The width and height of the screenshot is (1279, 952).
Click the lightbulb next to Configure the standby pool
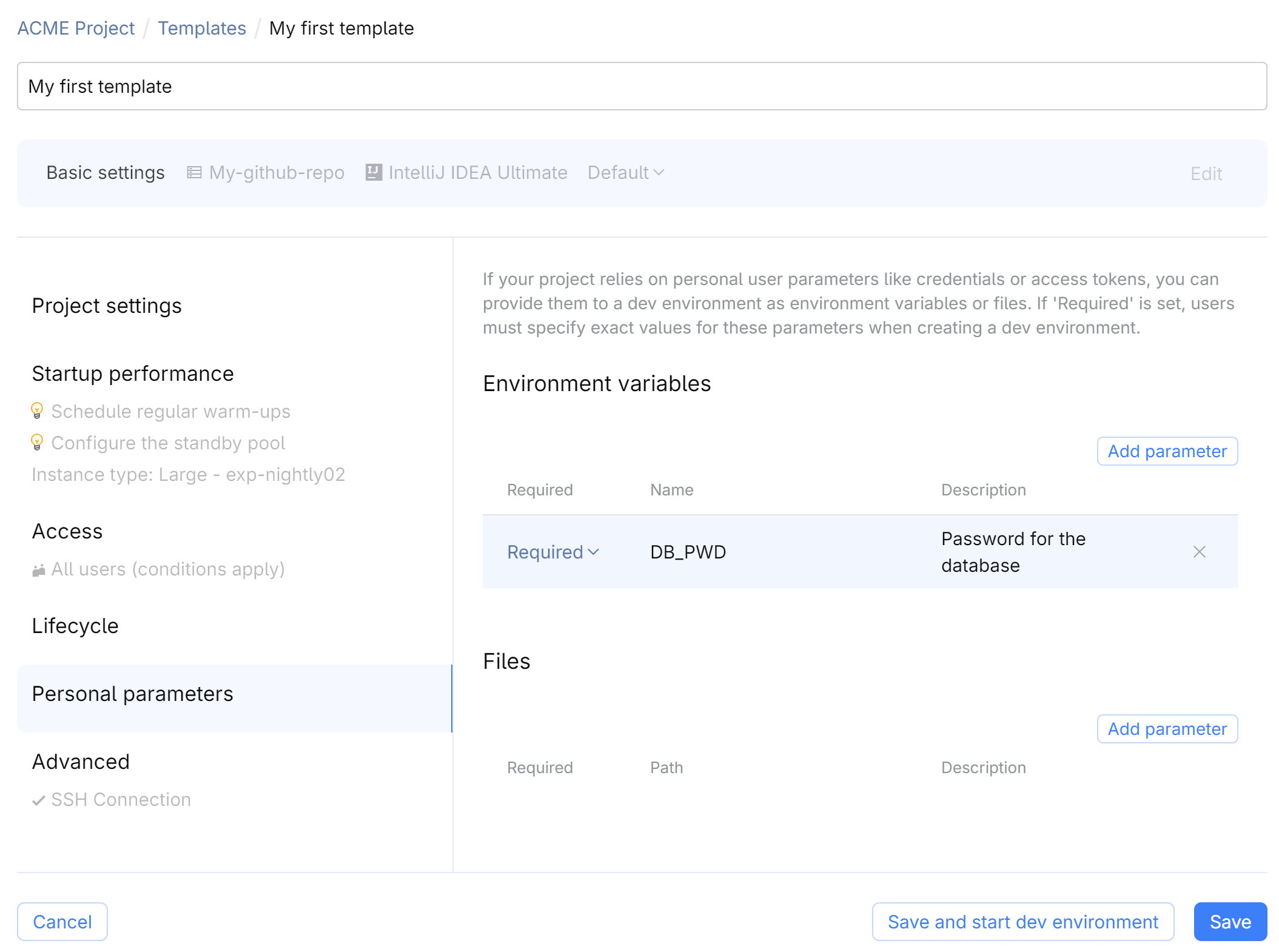38,442
